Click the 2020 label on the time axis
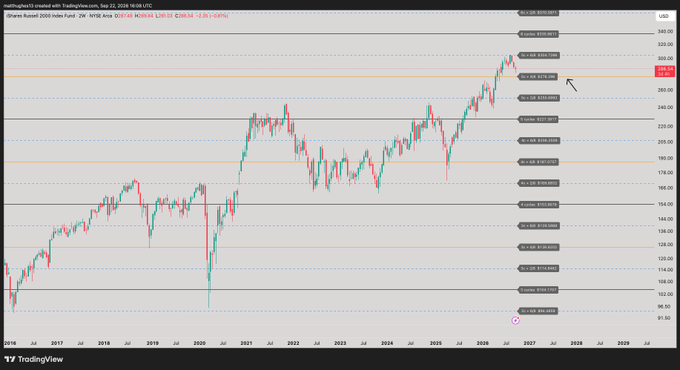 click(x=199, y=343)
